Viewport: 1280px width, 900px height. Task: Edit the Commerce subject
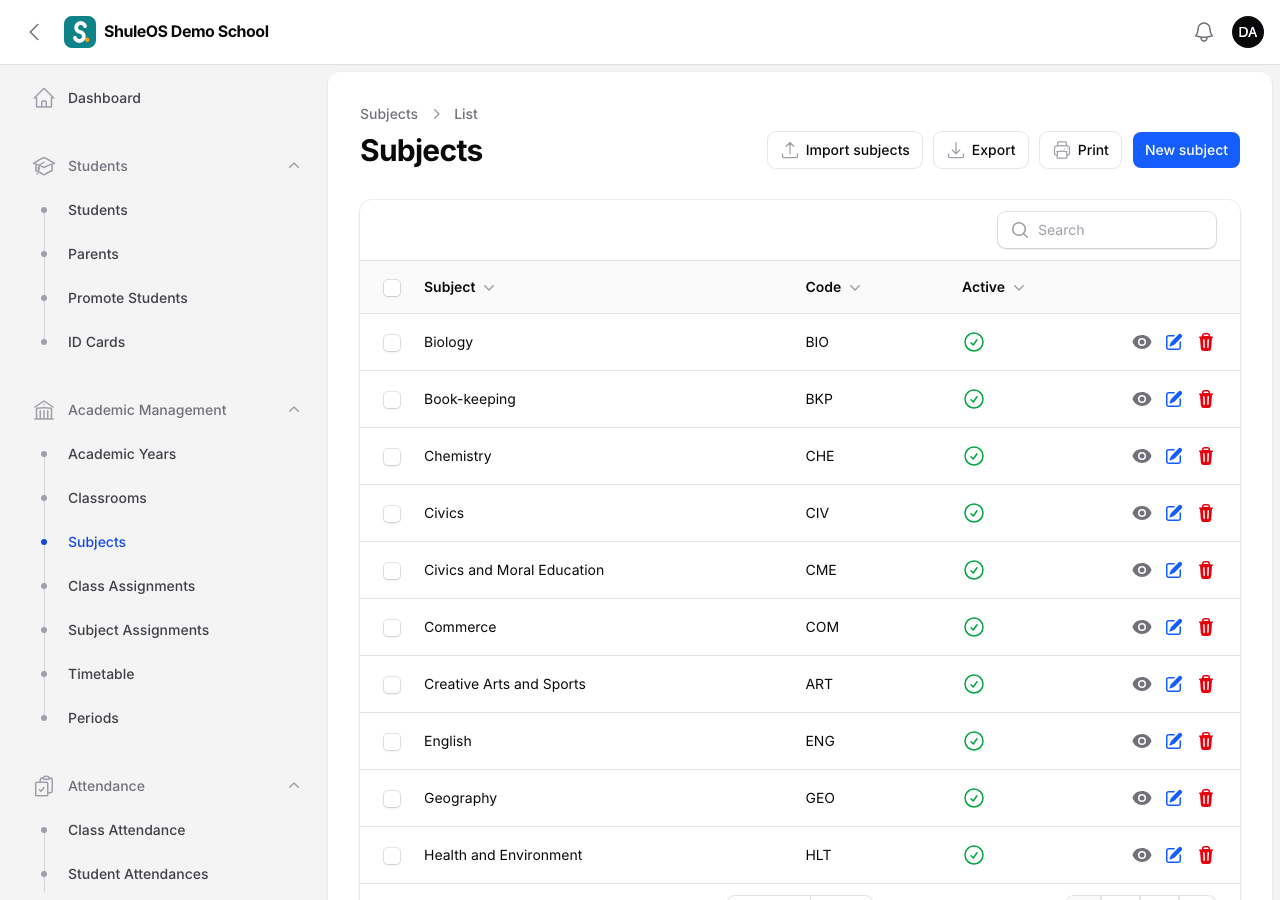pyautogui.click(x=1174, y=627)
